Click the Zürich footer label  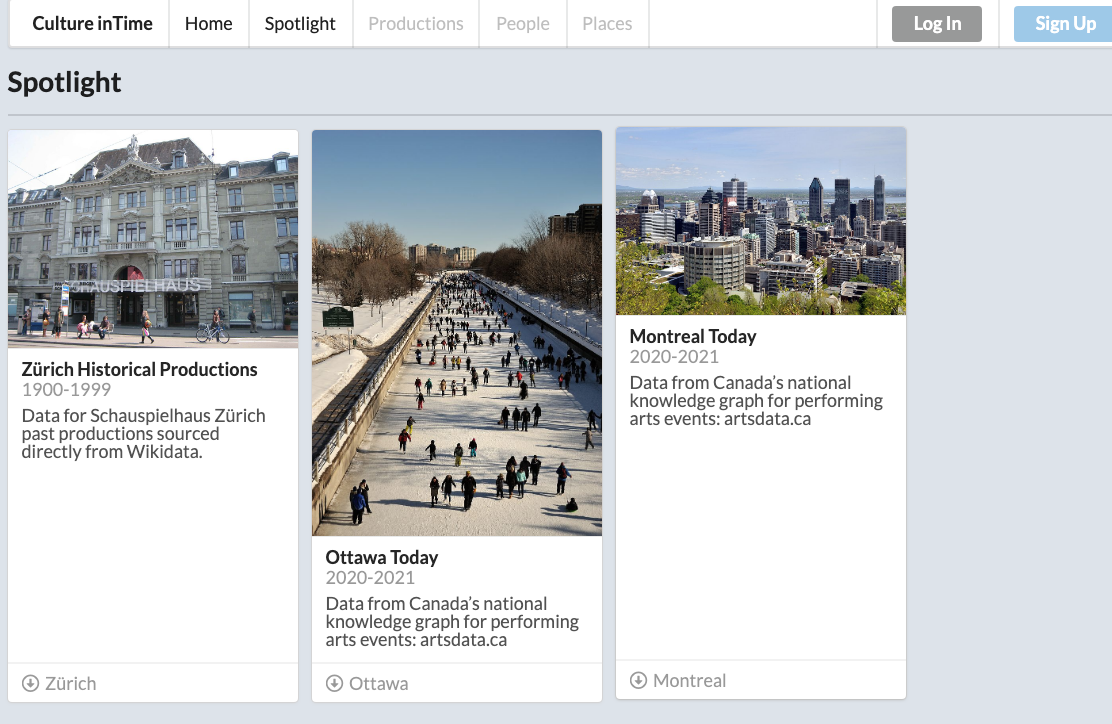[x=71, y=683]
